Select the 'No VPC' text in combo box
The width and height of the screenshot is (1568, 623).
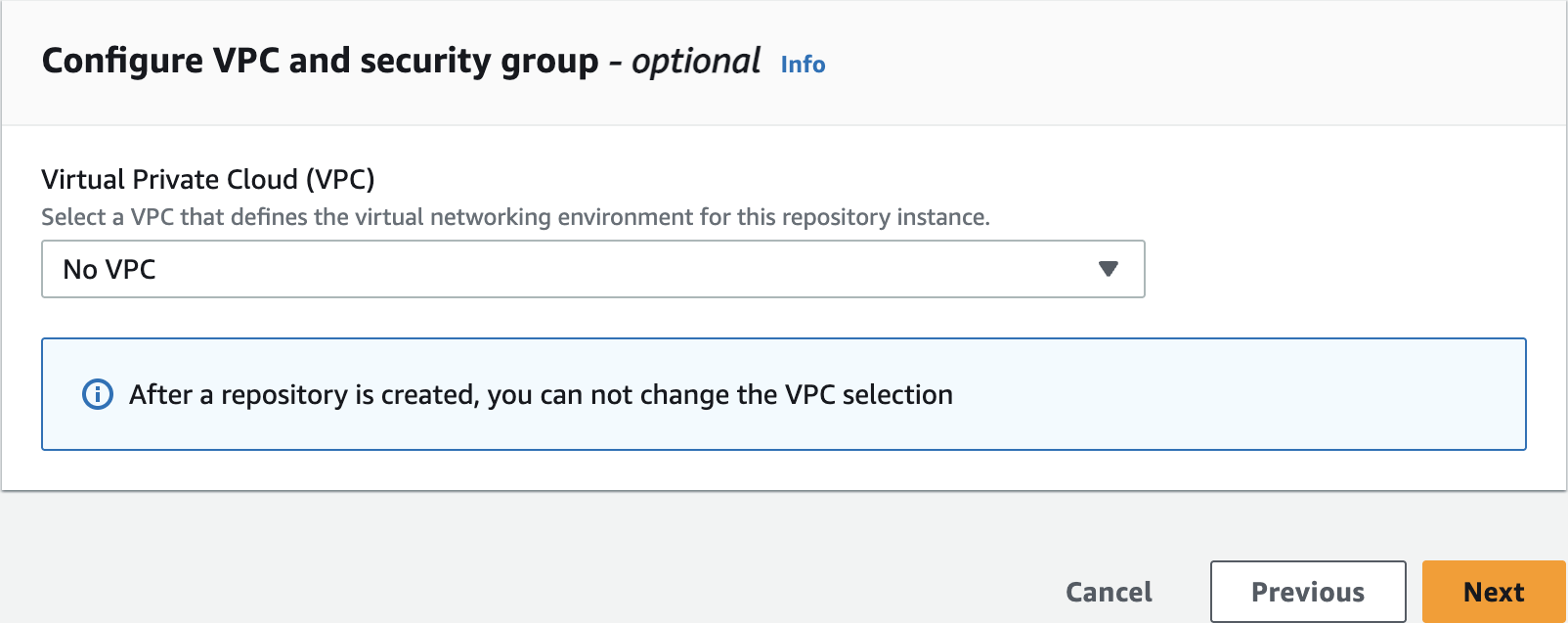click(109, 270)
